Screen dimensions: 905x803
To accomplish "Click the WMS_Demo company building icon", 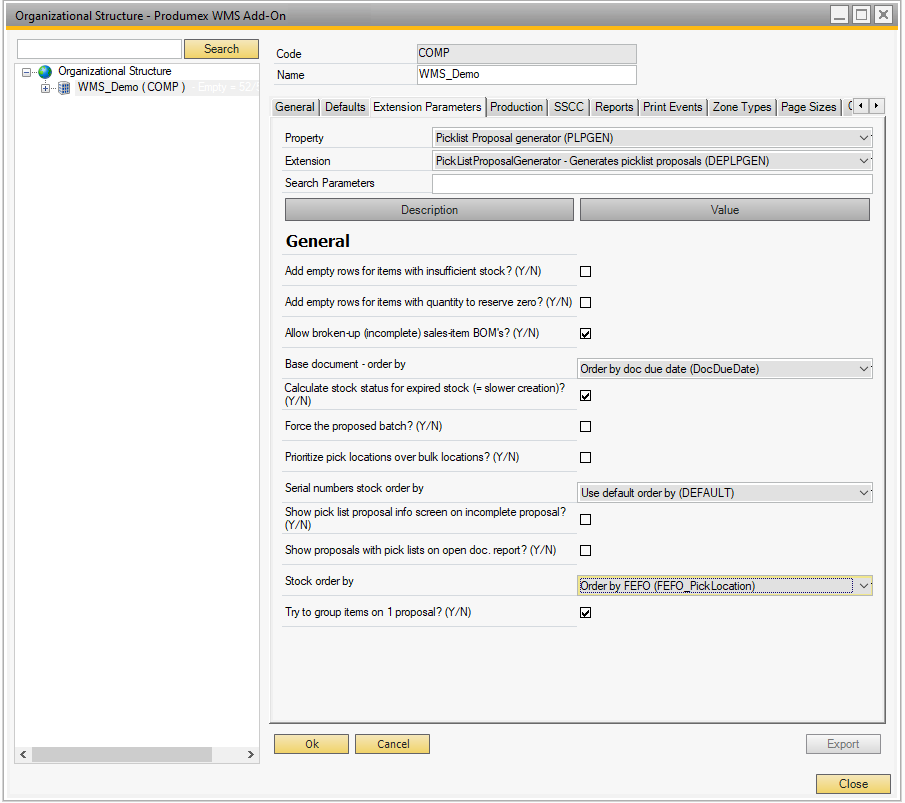I will click(64, 88).
